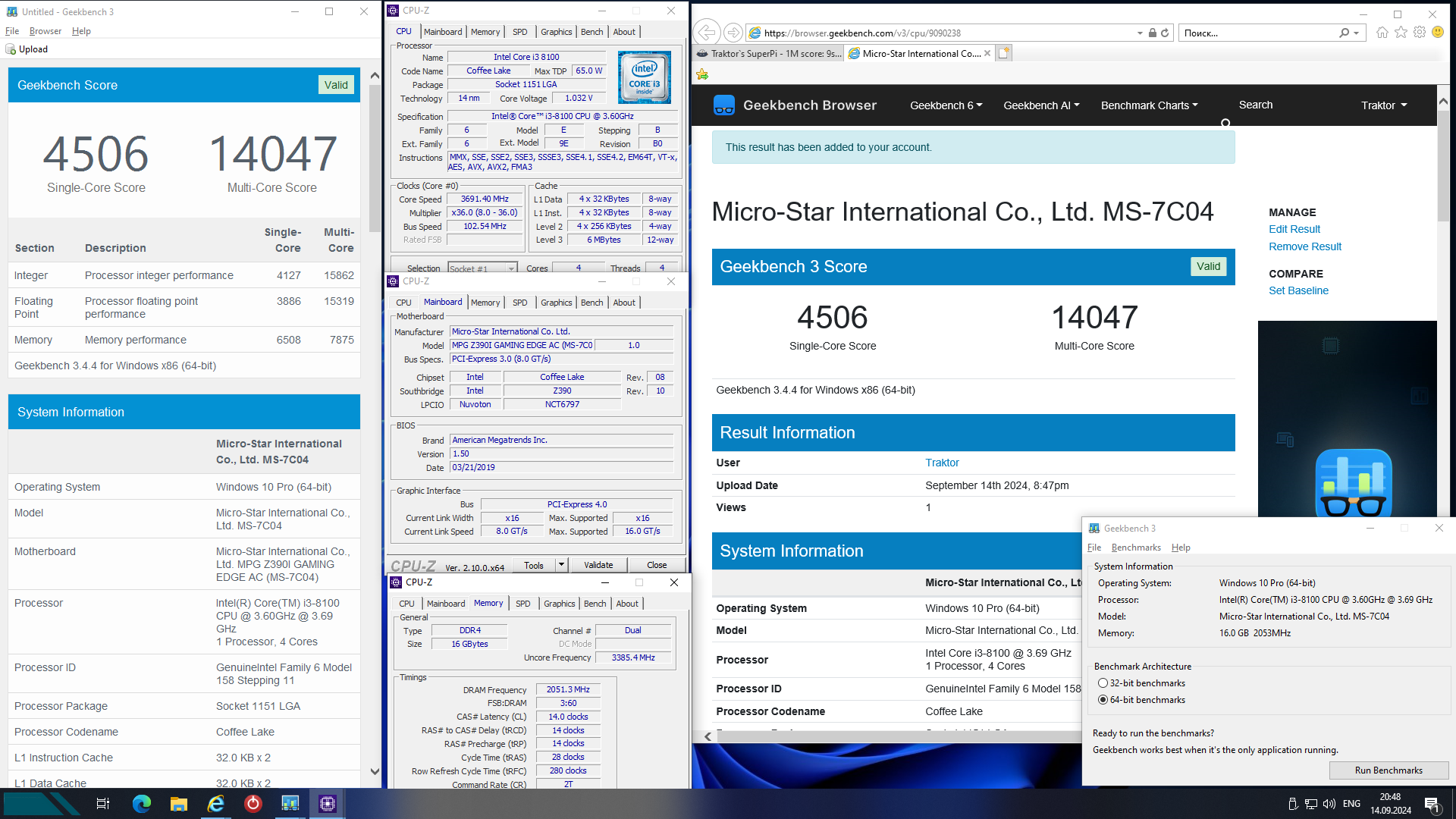This screenshot has width=1456, height=819.
Task: Expand the search provider dropdown arrow
Action: pos(1356,33)
